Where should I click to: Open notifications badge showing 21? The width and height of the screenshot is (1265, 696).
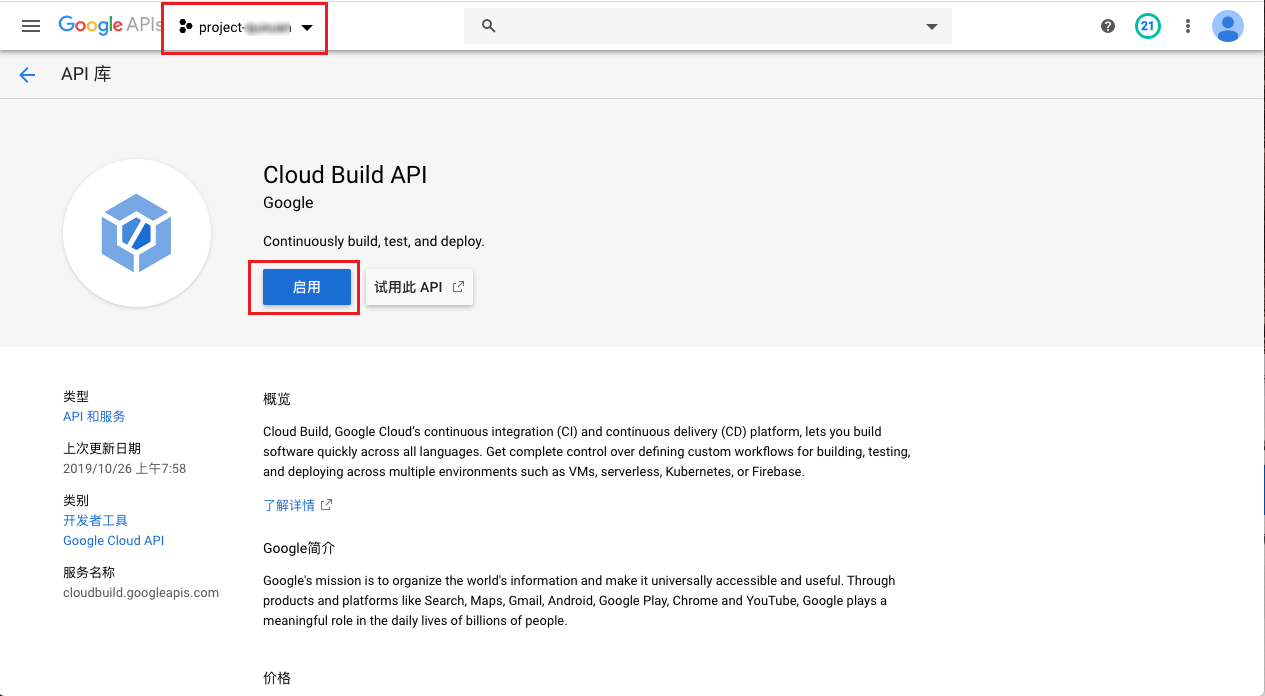pyautogui.click(x=1147, y=26)
